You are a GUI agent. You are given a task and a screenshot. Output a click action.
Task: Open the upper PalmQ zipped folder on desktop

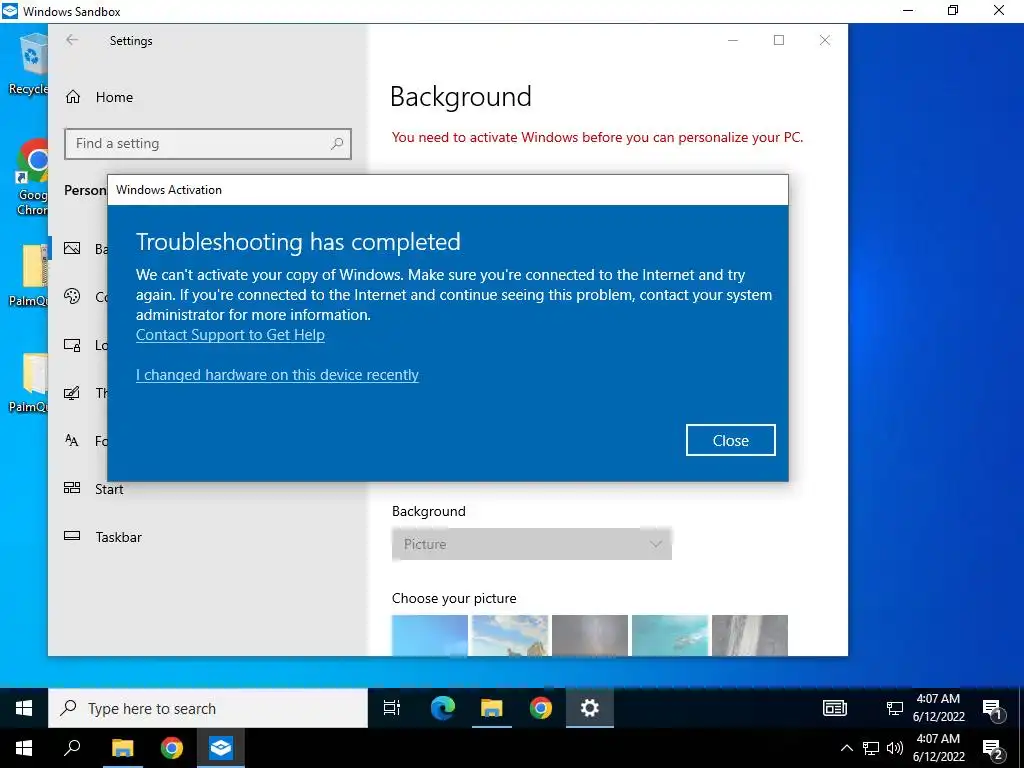click(x=29, y=274)
